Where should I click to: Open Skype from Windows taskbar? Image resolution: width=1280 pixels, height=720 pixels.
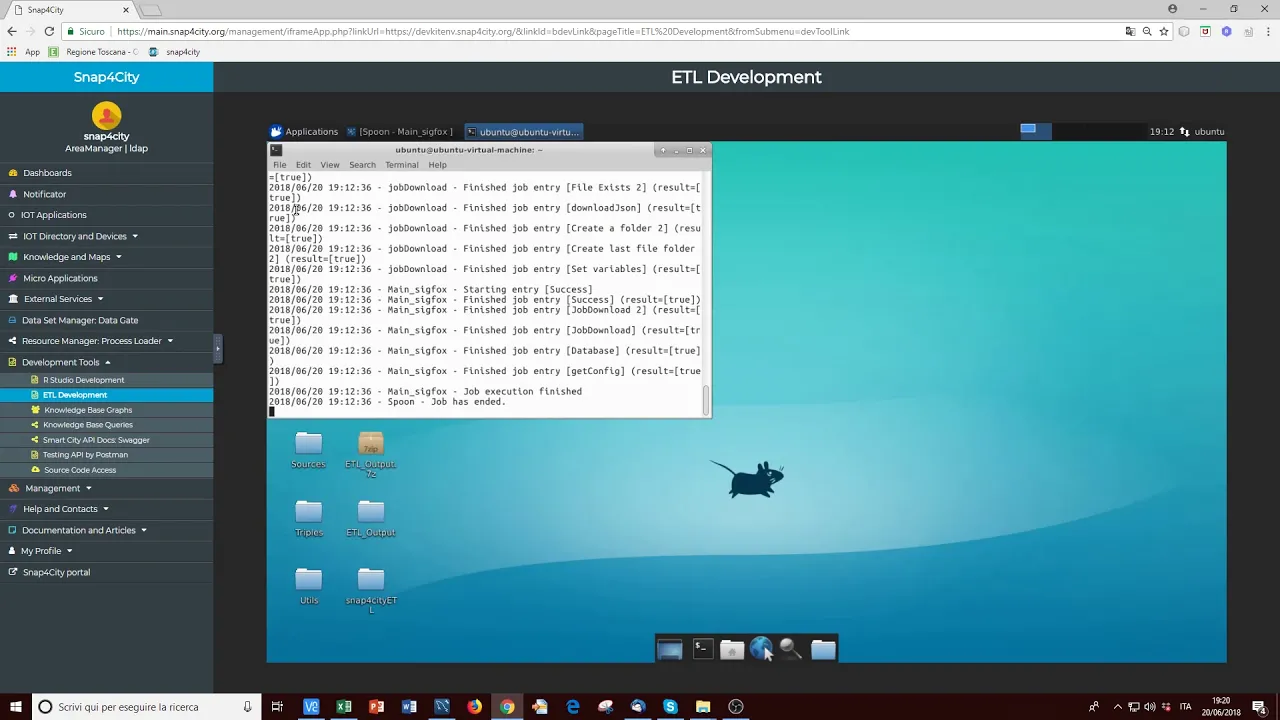670,707
